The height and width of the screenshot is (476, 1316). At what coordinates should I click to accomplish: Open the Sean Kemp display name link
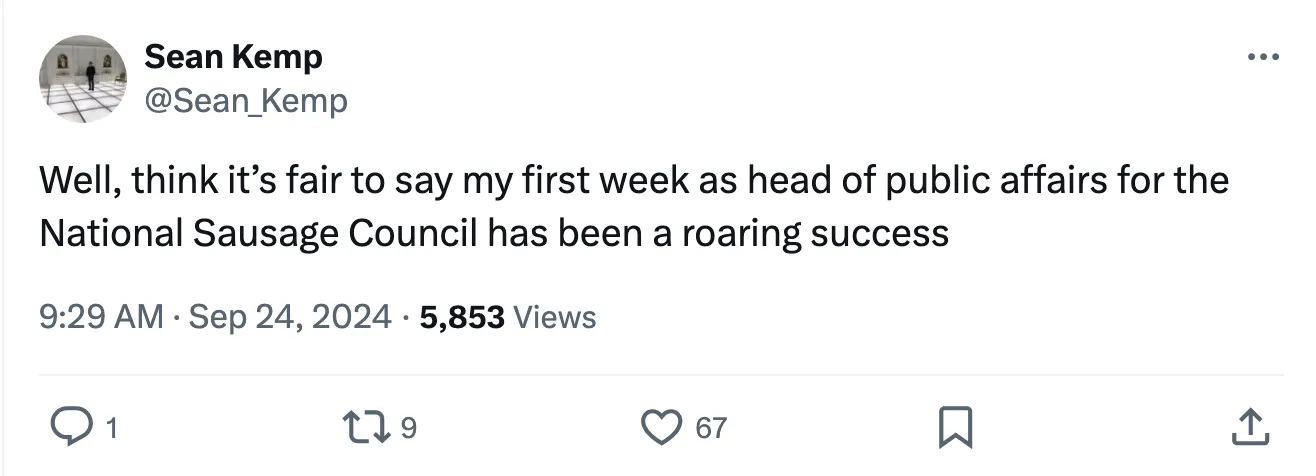[234, 57]
